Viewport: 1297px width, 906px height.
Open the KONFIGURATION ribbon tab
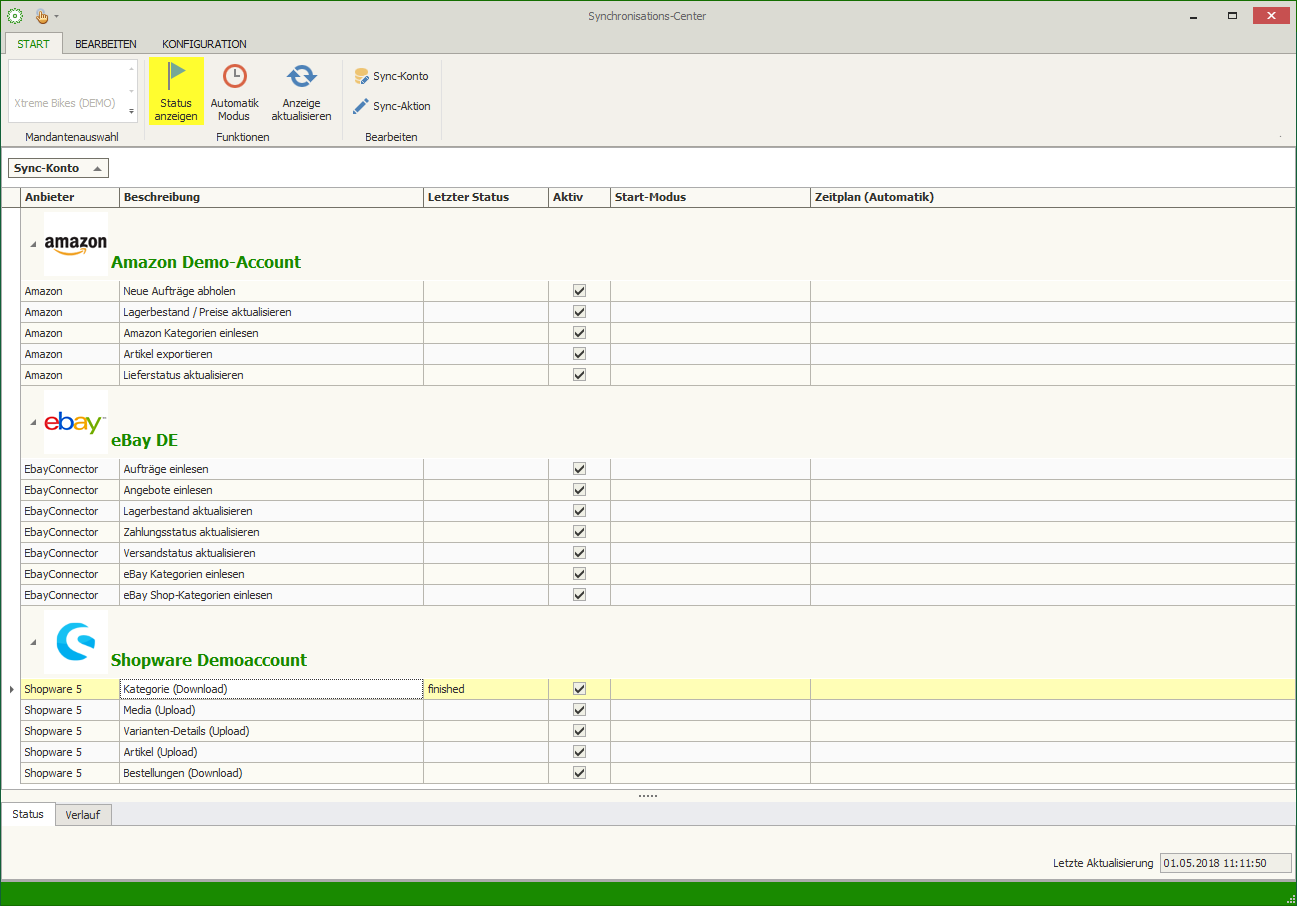coord(204,44)
